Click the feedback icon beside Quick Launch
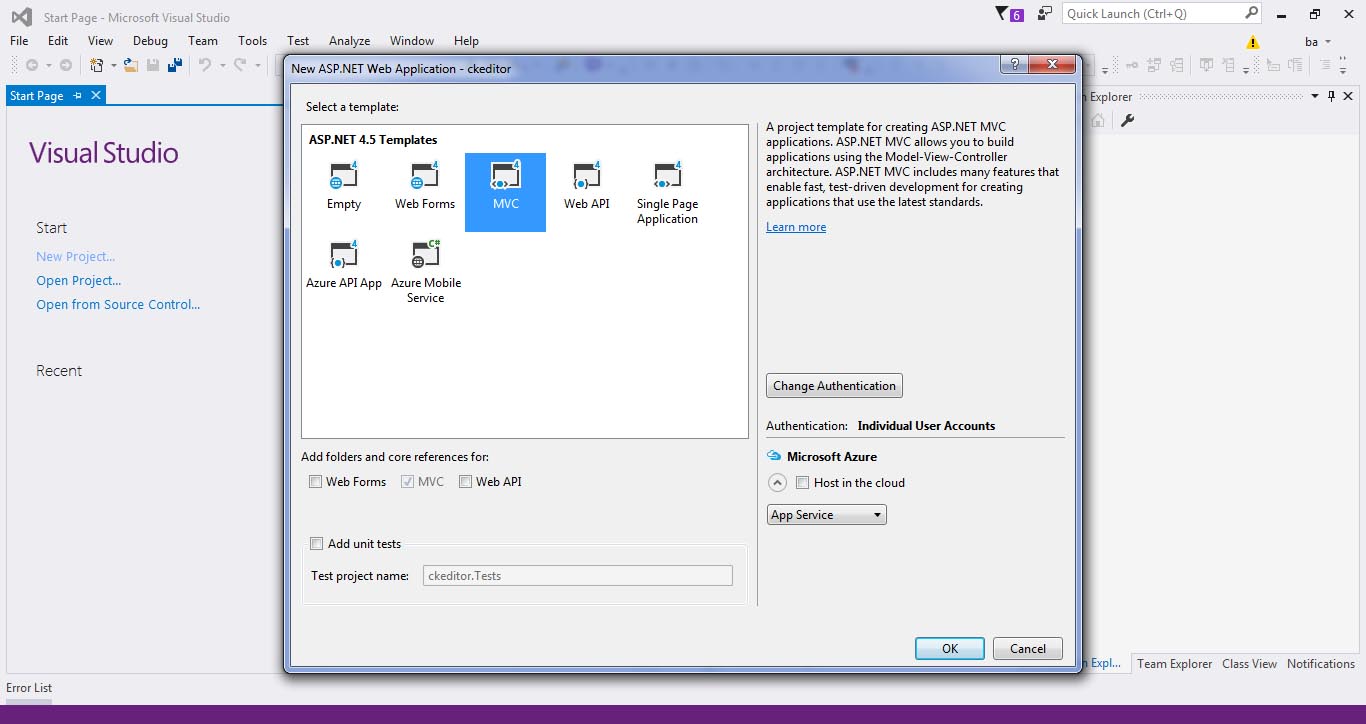 (1044, 14)
